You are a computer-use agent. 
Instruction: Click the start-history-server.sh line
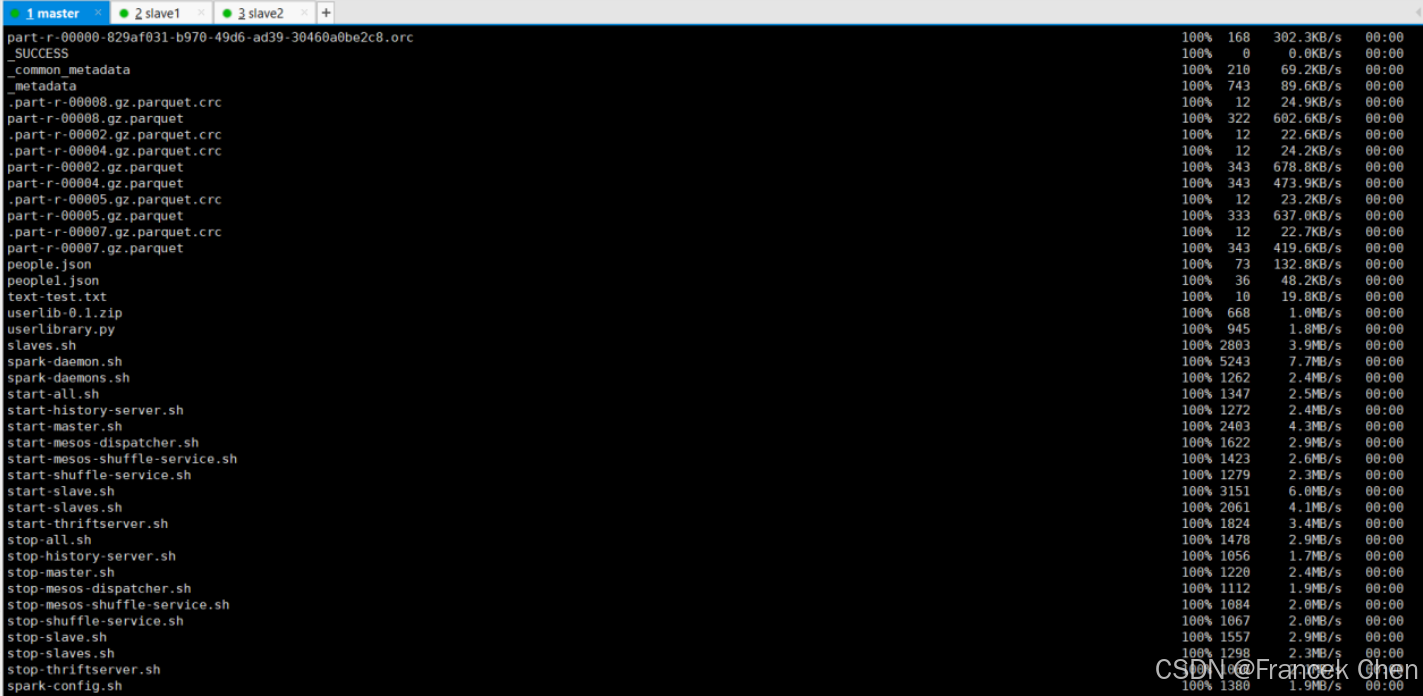click(95, 410)
